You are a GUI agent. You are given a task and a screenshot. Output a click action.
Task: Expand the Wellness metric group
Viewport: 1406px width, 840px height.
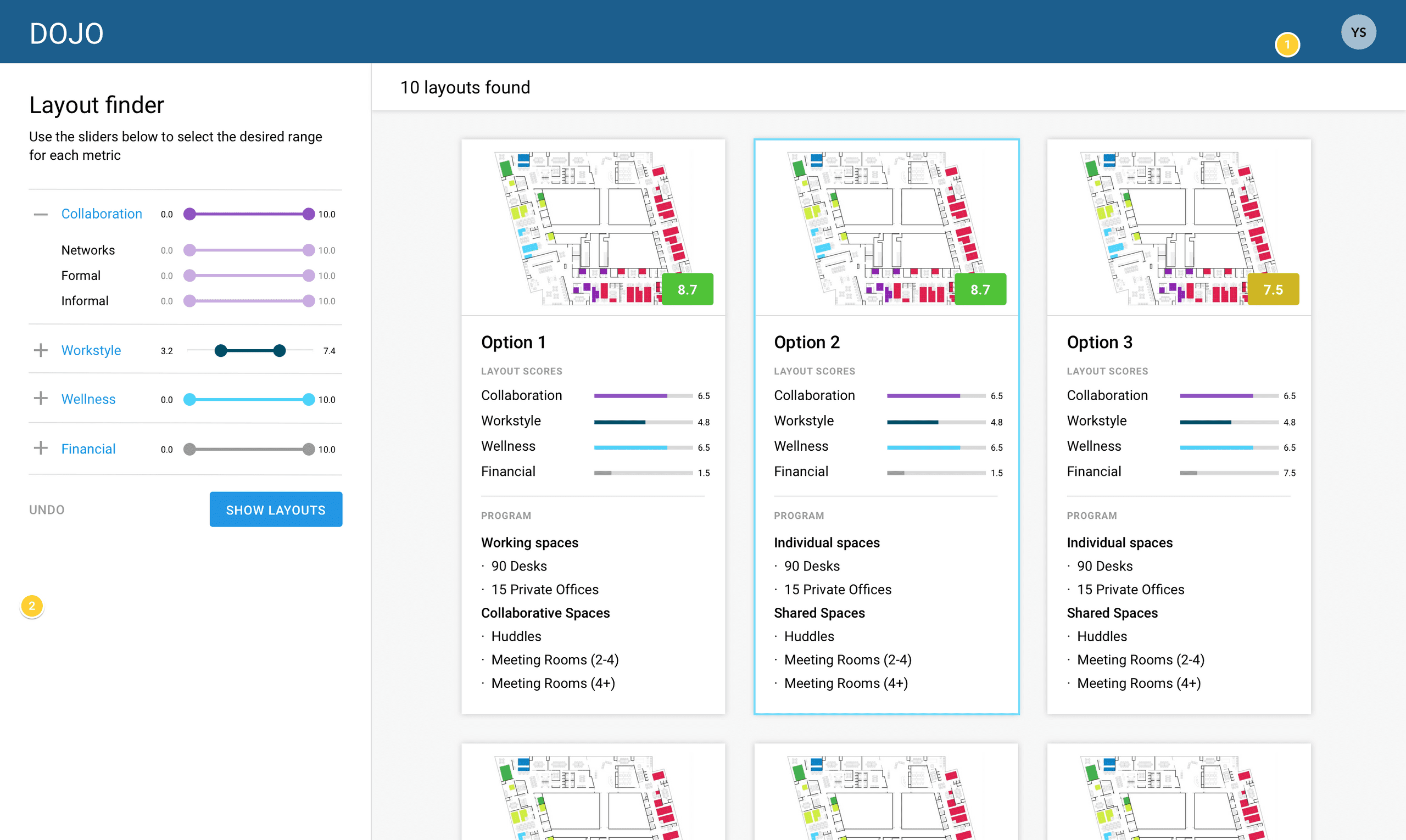click(40, 399)
